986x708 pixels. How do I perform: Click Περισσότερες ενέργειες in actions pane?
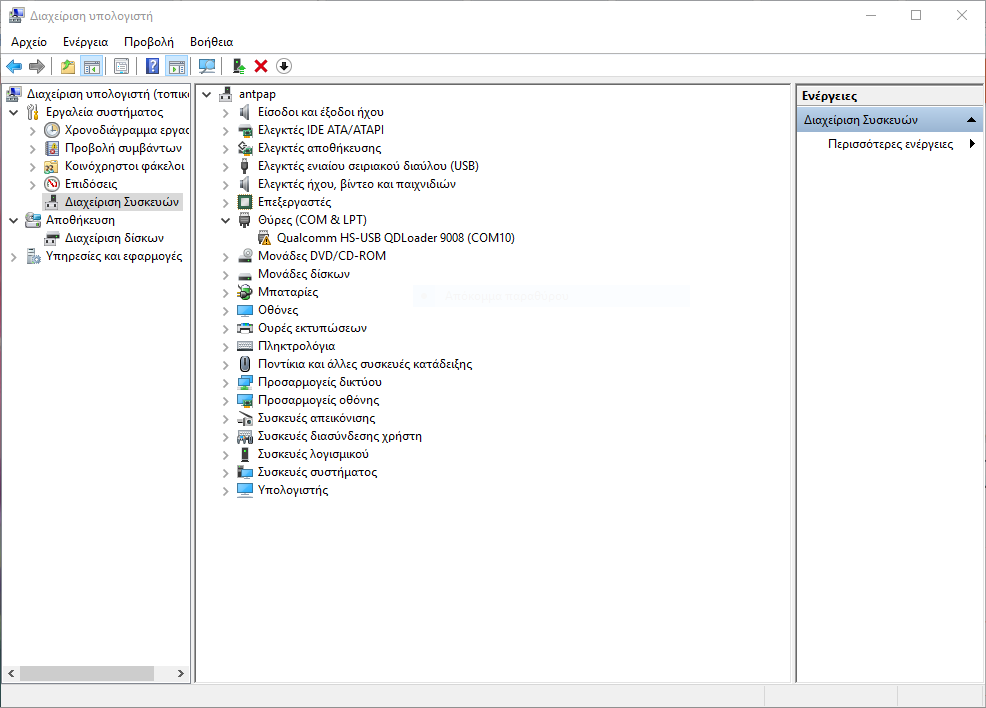point(890,144)
